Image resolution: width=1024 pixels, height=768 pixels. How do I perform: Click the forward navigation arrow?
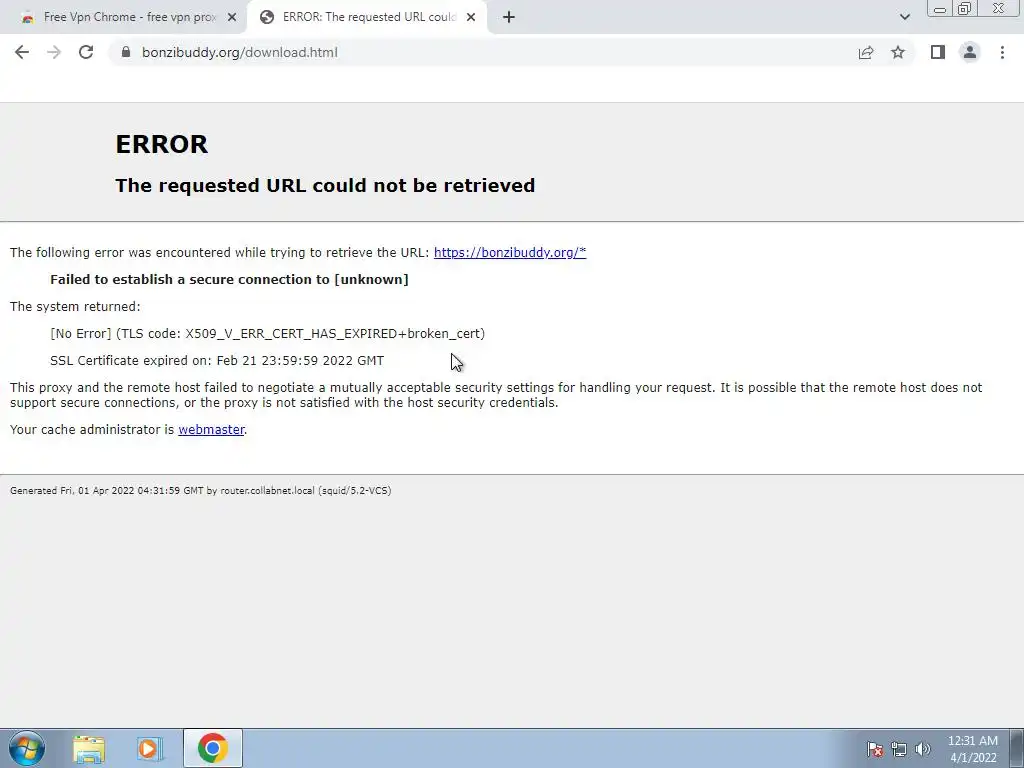coord(54,52)
